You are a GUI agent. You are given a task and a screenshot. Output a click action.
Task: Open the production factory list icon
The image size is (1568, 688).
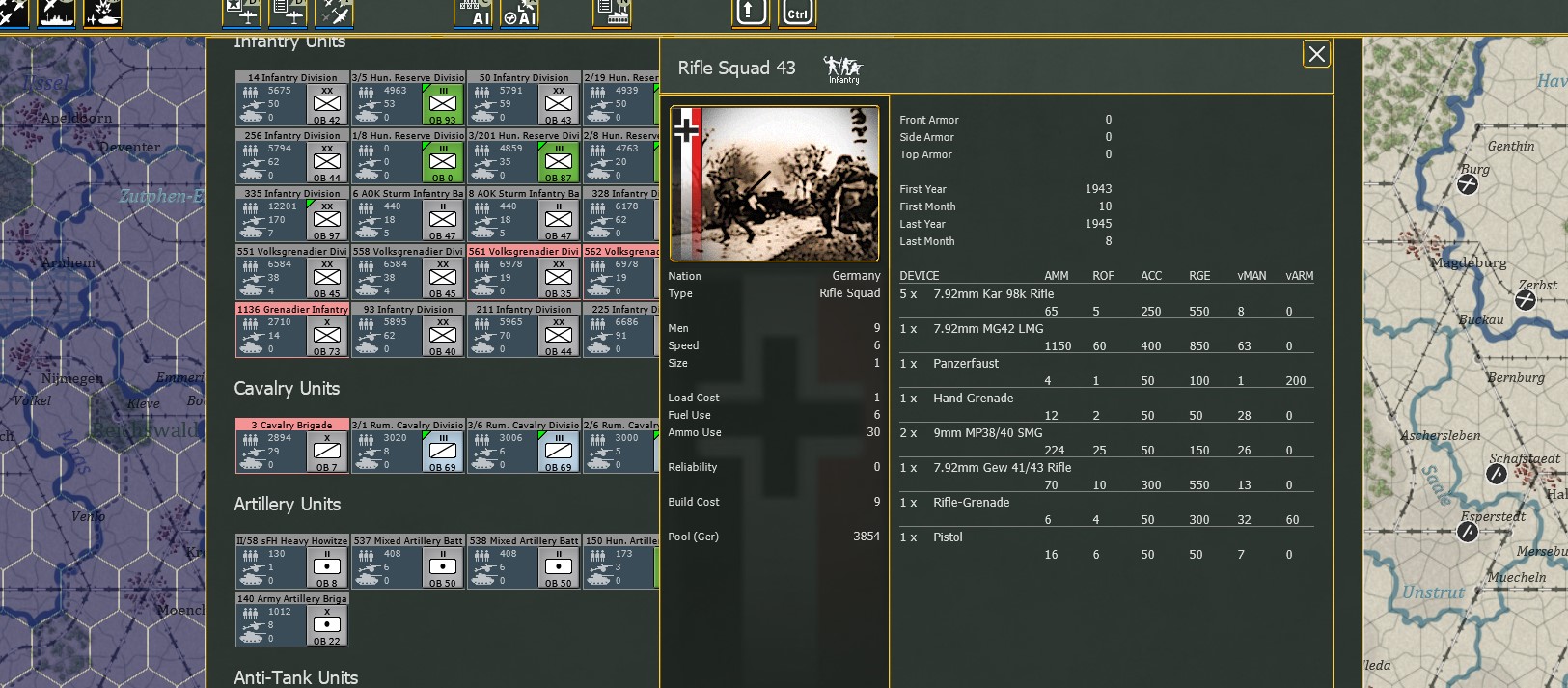tap(612, 13)
